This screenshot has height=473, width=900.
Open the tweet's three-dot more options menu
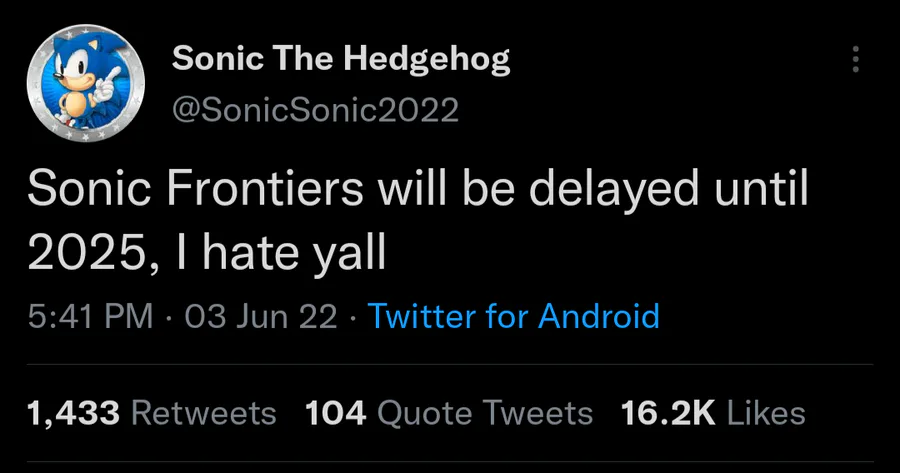pyautogui.click(x=855, y=60)
